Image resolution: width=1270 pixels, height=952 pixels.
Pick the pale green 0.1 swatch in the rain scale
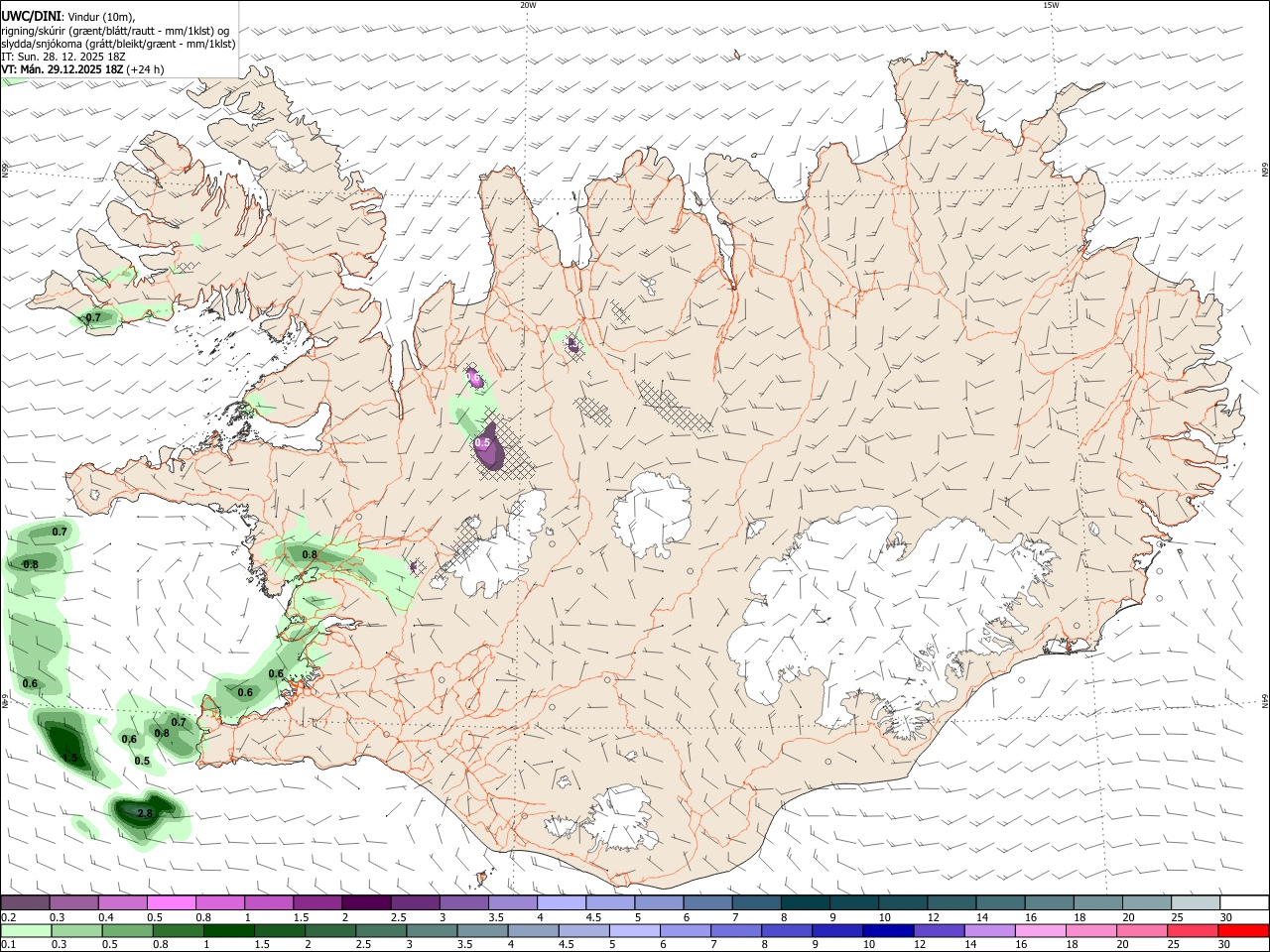click(25, 930)
